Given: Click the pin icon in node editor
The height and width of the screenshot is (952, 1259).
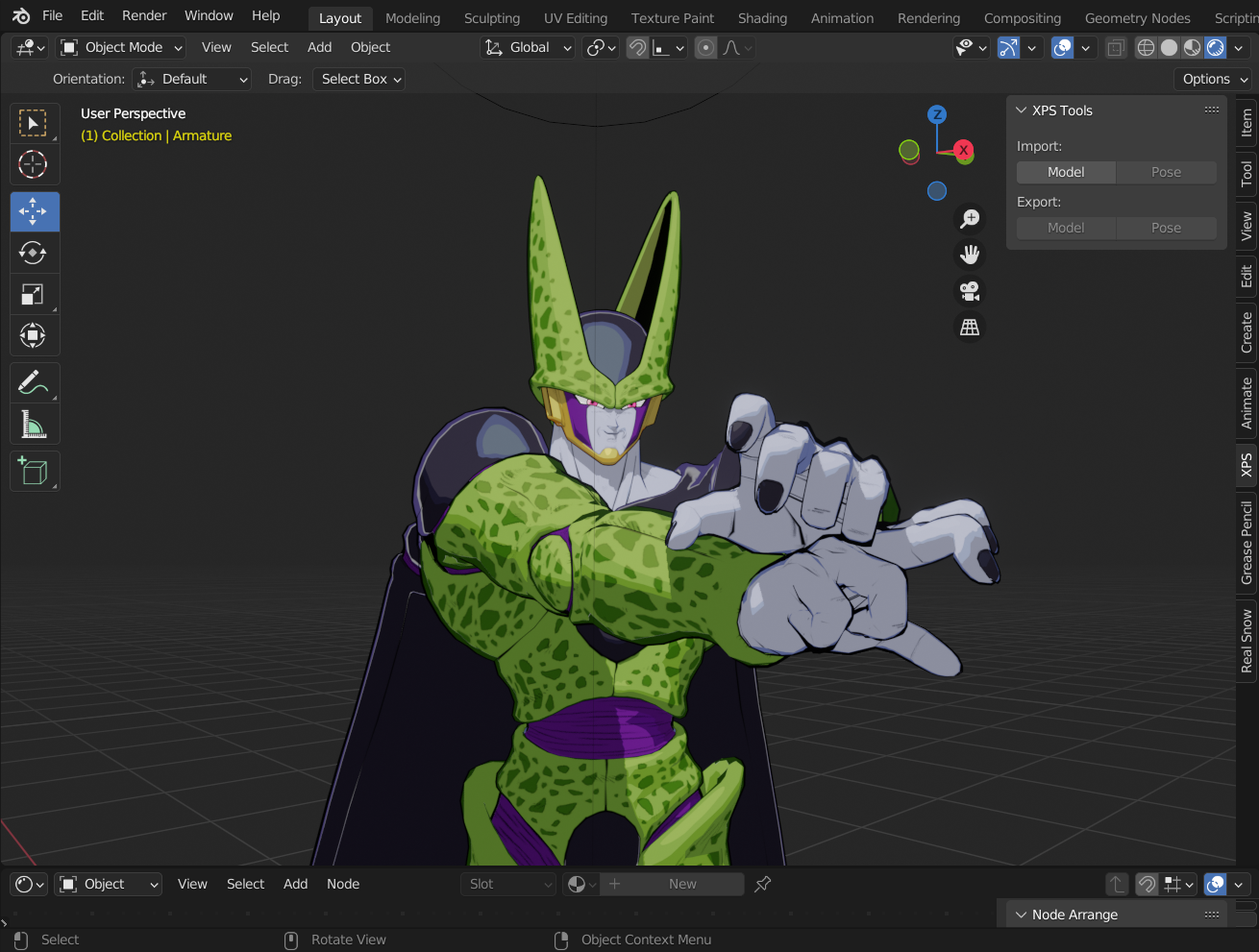Looking at the screenshot, I should (x=763, y=884).
